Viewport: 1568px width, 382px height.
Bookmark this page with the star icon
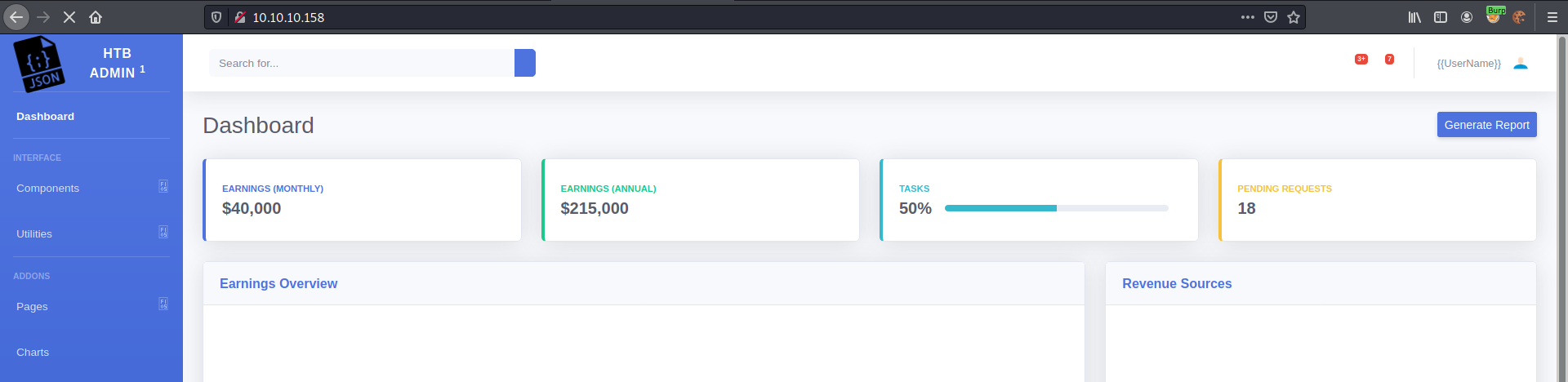(x=1294, y=17)
